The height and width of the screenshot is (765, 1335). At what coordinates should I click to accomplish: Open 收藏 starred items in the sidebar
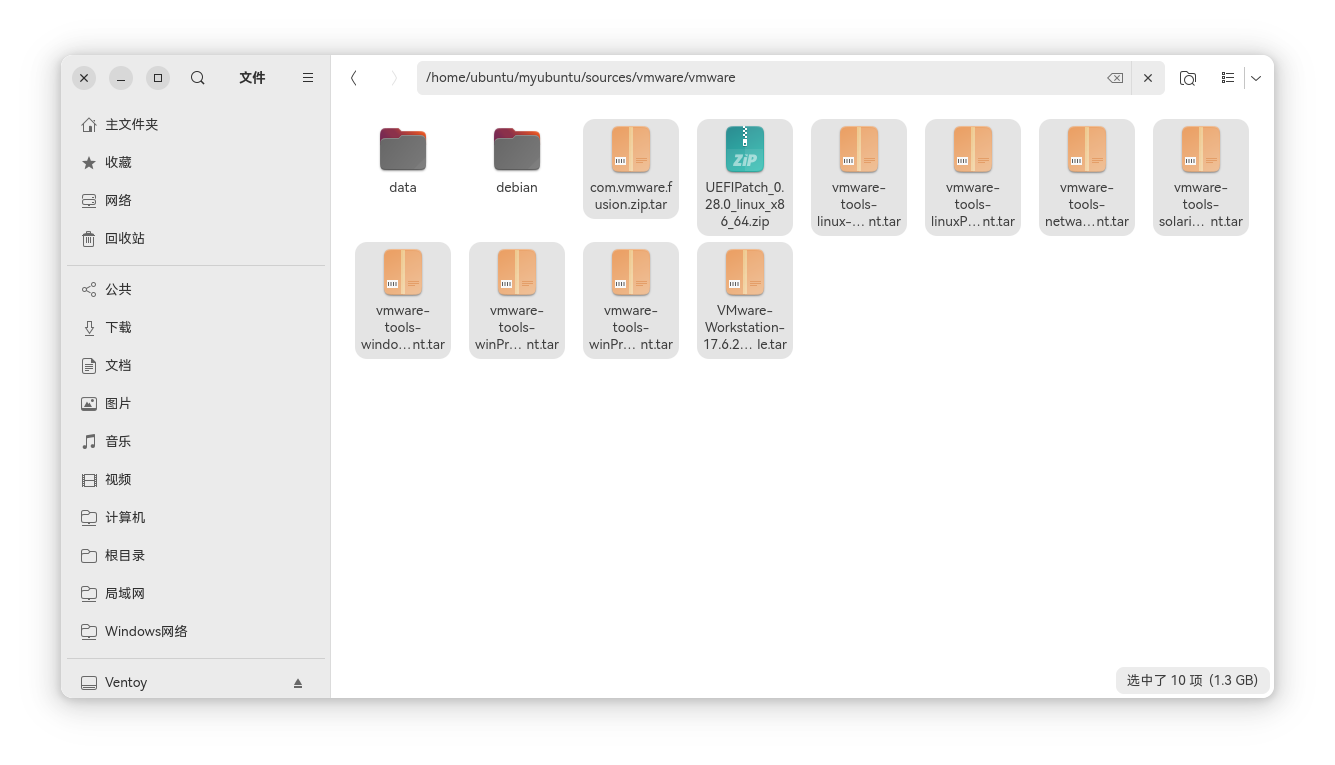point(196,163)
